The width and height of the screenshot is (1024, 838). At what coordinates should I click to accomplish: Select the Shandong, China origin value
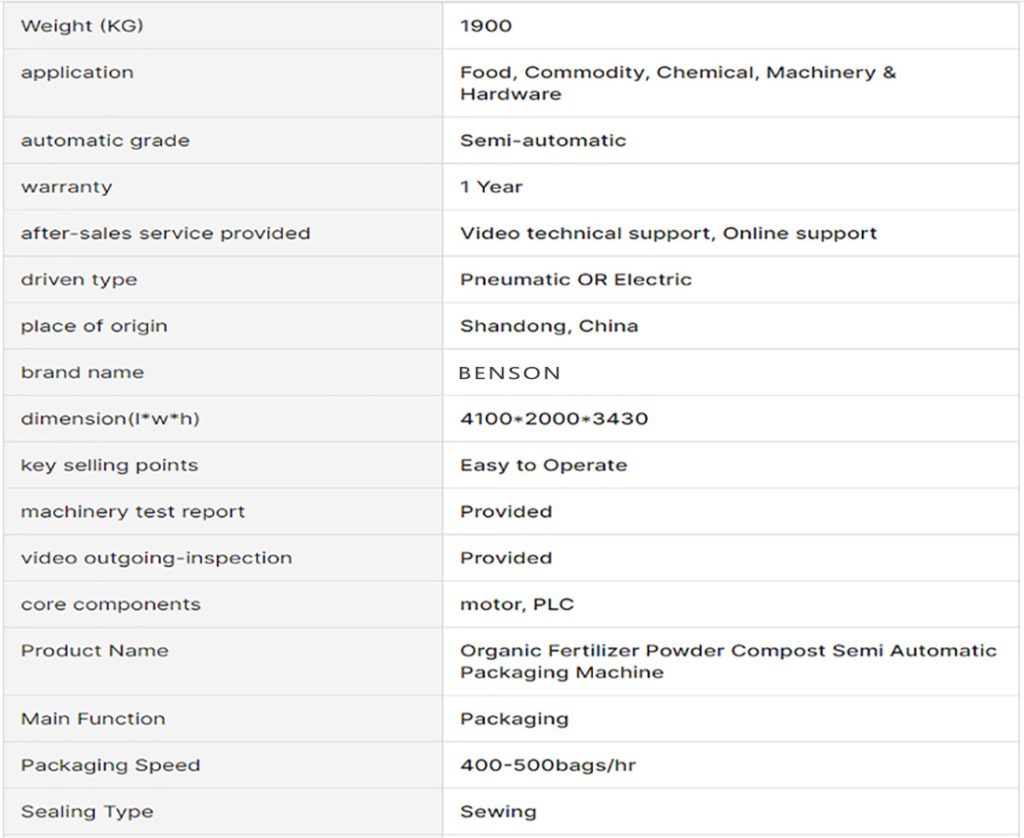click(x=549, y=326)
